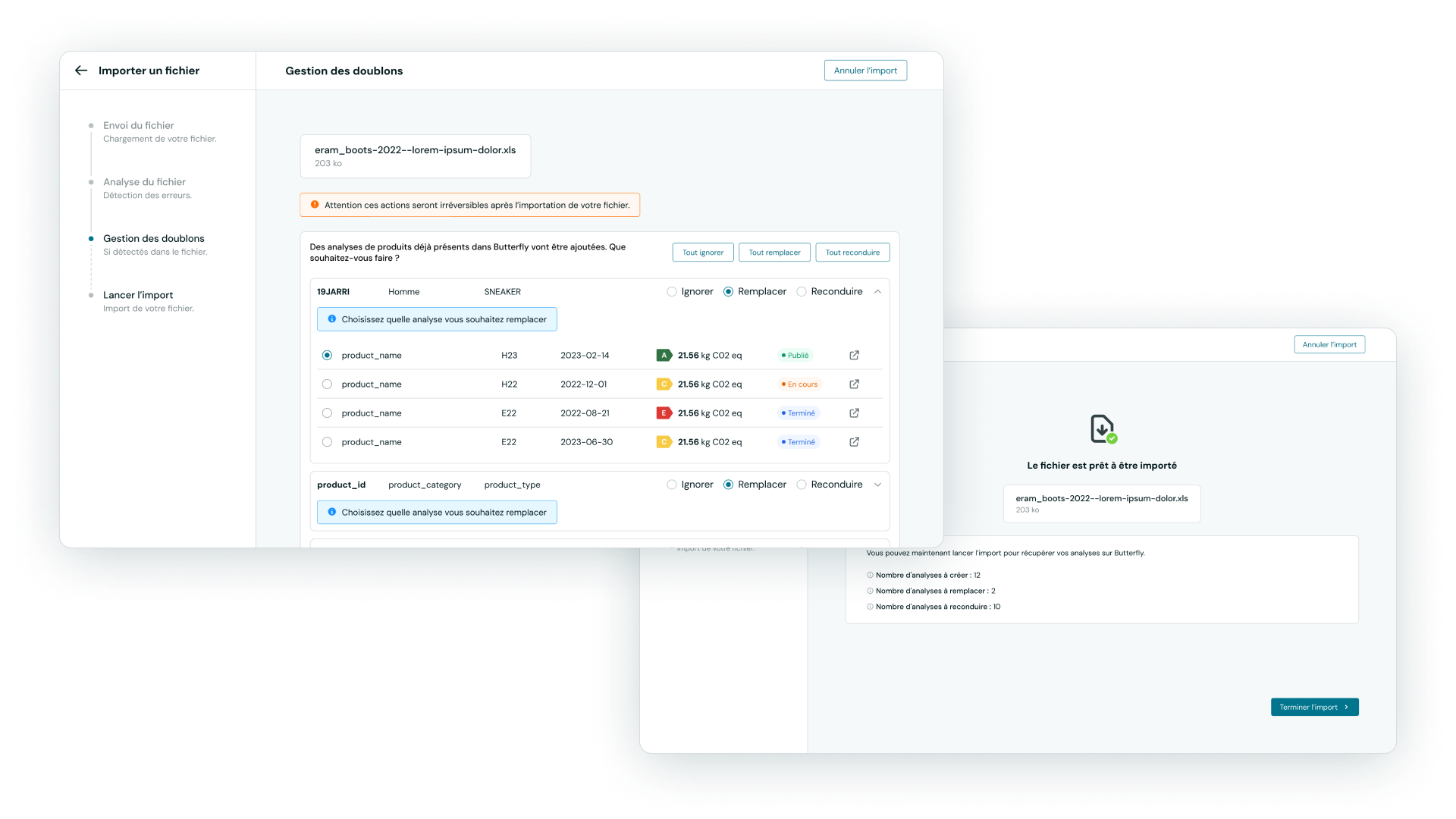The width and height of the screenshot is (1456, 819).
Task: Open external link for the 2022-08-21 analysis
Action: pos(854,413)
